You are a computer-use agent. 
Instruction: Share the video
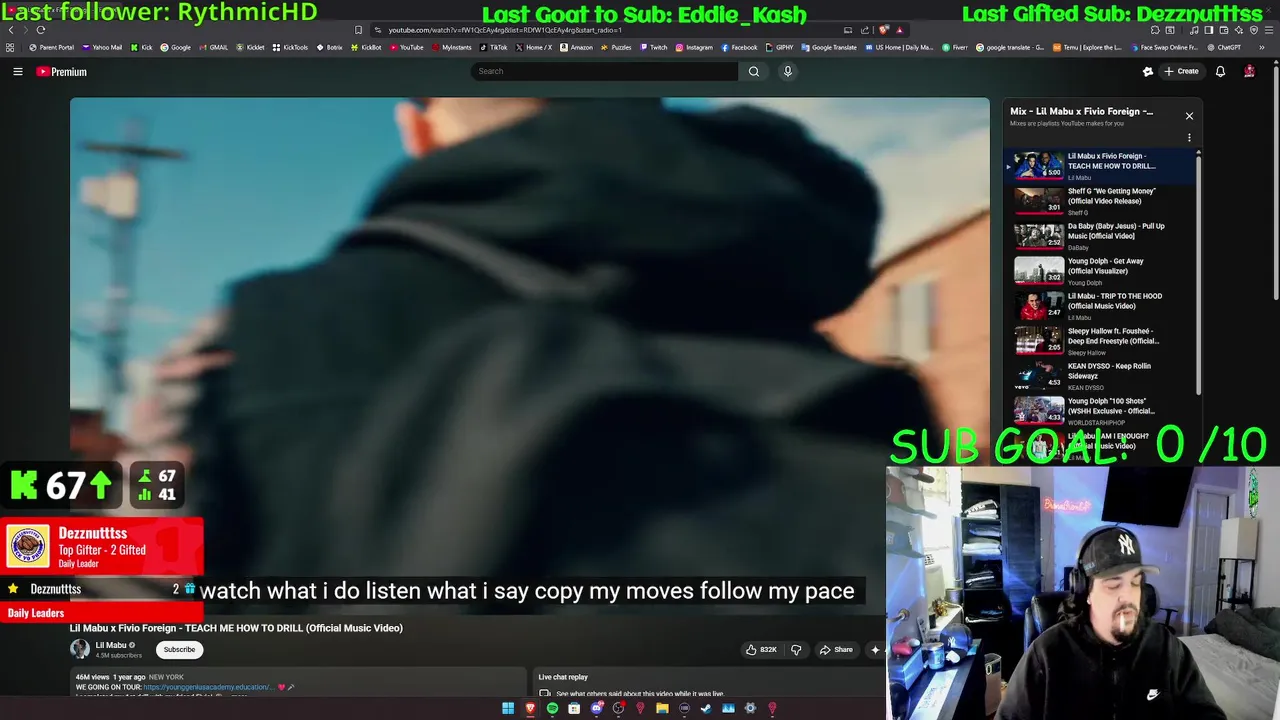pos(836,650)
